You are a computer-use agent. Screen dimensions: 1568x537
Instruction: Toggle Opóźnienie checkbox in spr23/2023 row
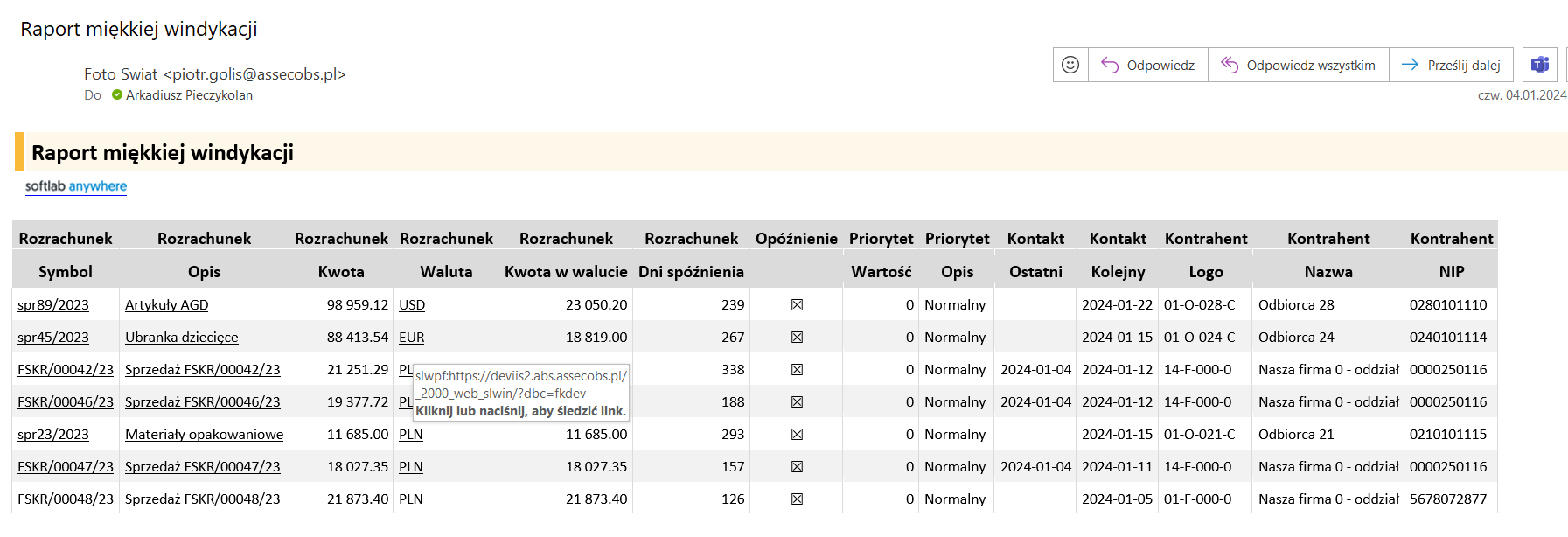tap(797, 435)
